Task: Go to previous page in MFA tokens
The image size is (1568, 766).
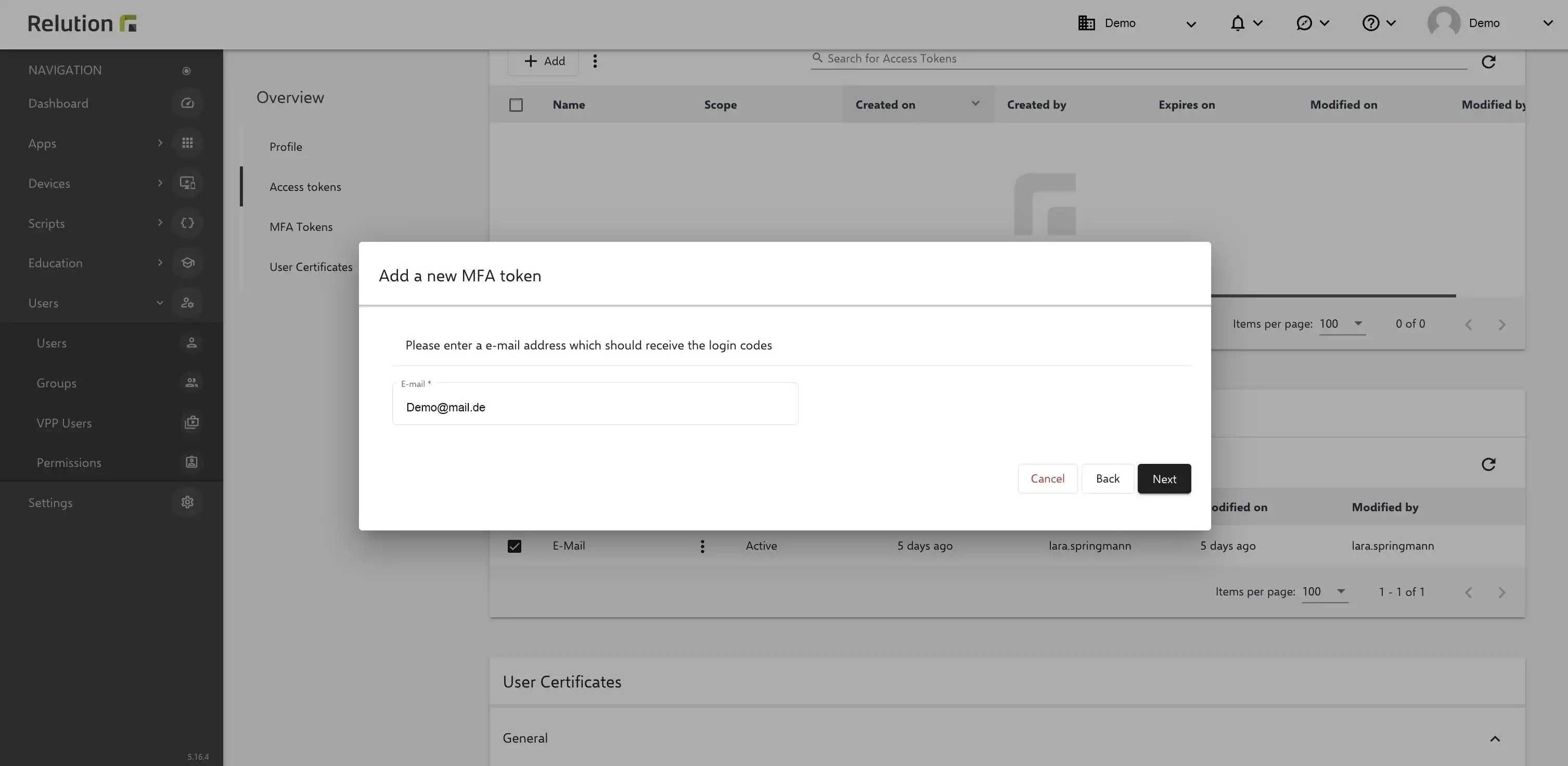Action: tap(1469, 593)
